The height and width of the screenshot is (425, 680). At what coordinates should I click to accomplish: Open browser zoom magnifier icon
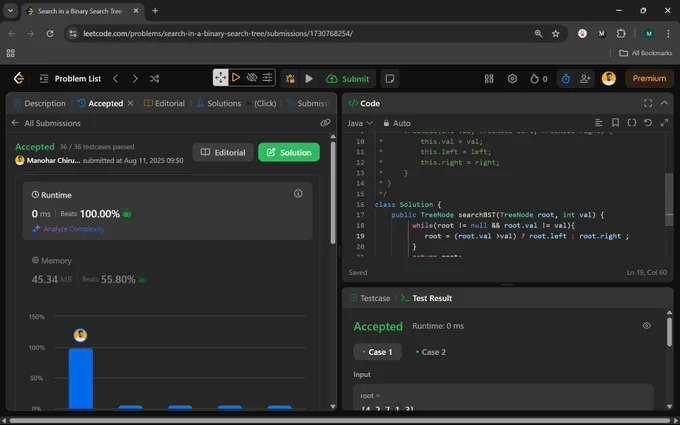click(538, 33)
